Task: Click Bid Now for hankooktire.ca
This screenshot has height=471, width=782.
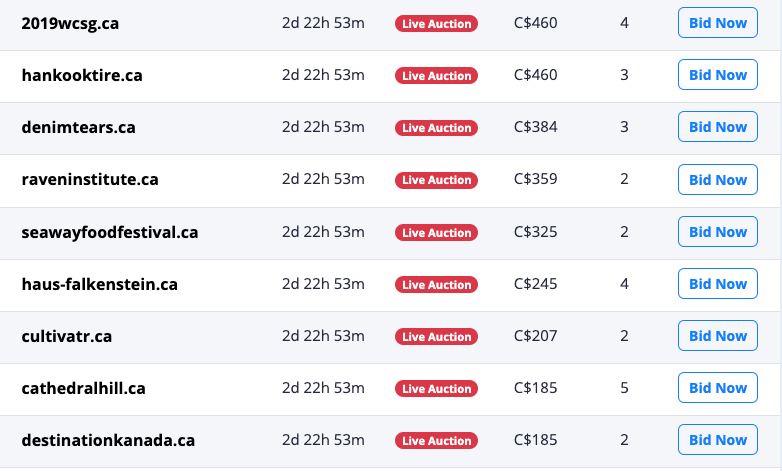Action: [718, 75]
